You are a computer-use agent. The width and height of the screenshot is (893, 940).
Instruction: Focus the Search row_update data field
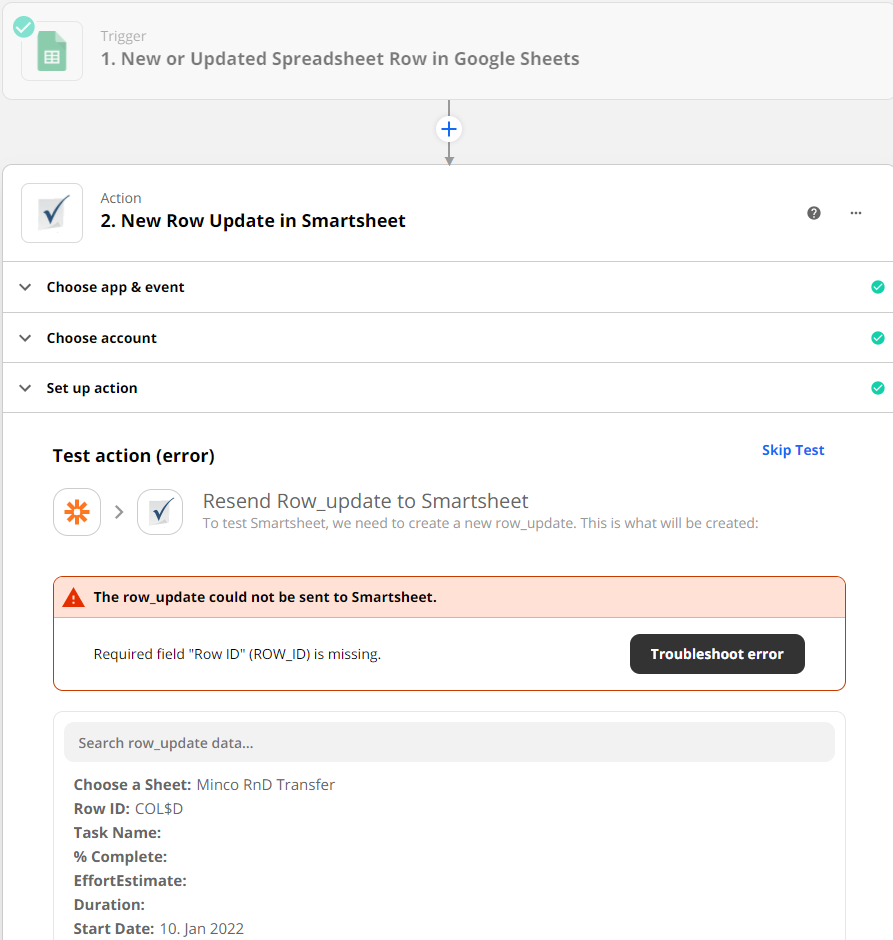pos(449,743)
